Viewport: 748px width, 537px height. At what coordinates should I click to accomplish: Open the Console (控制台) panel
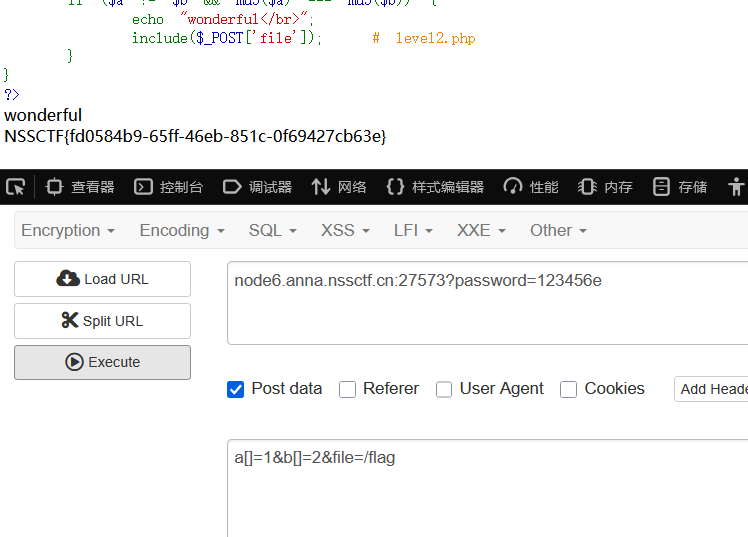point(169,187)
